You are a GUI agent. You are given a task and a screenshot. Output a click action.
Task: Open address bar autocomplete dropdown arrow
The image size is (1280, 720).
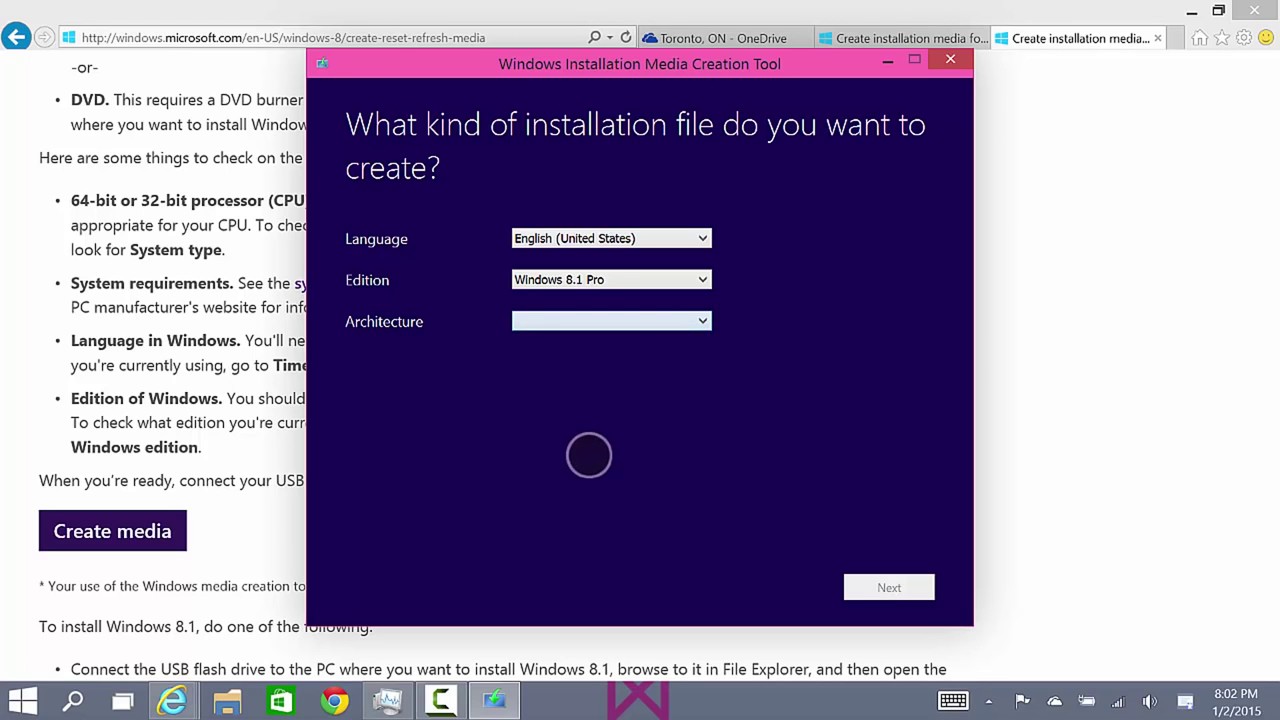point(609,38)
